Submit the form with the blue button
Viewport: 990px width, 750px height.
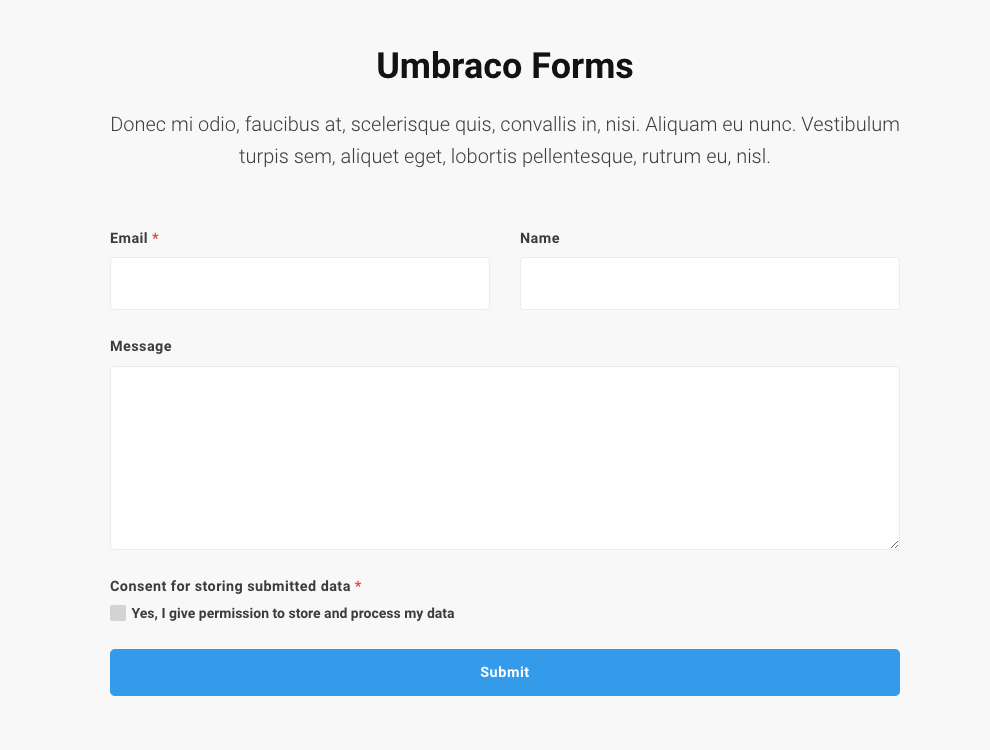505,672
